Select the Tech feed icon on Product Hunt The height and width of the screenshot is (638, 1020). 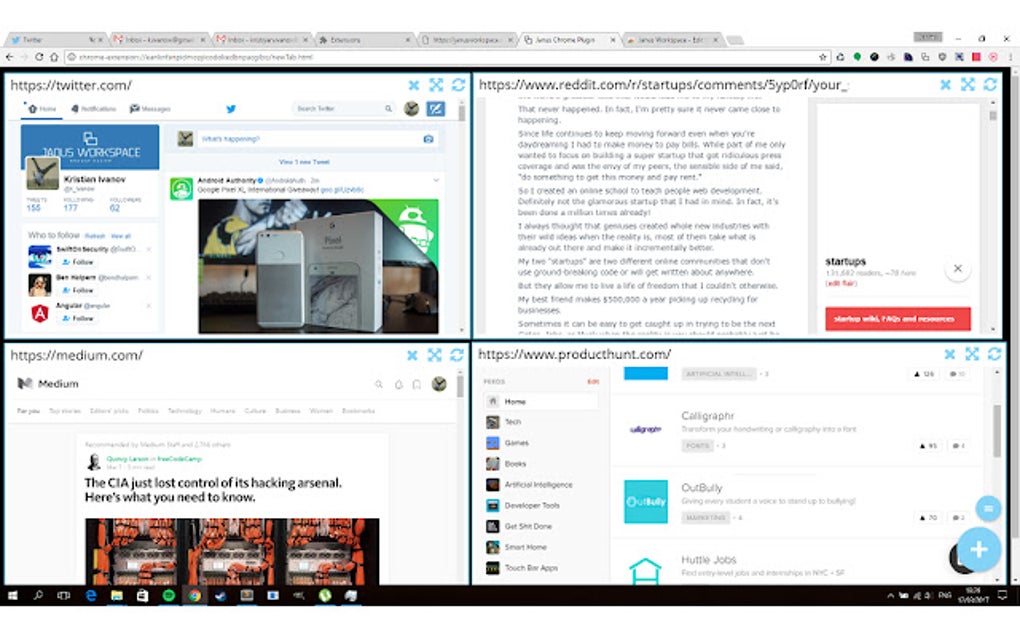(491, 421)
